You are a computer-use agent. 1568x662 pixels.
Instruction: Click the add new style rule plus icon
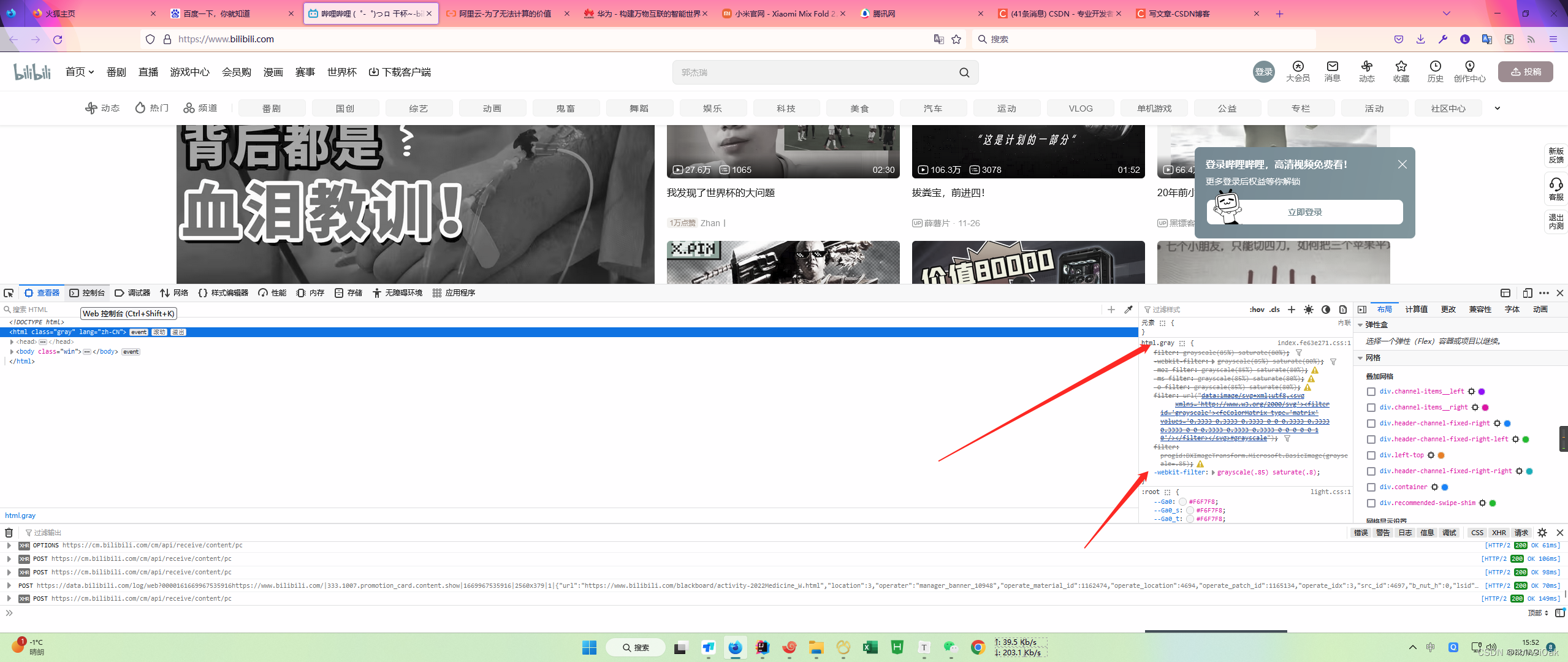pos(1292,310)
